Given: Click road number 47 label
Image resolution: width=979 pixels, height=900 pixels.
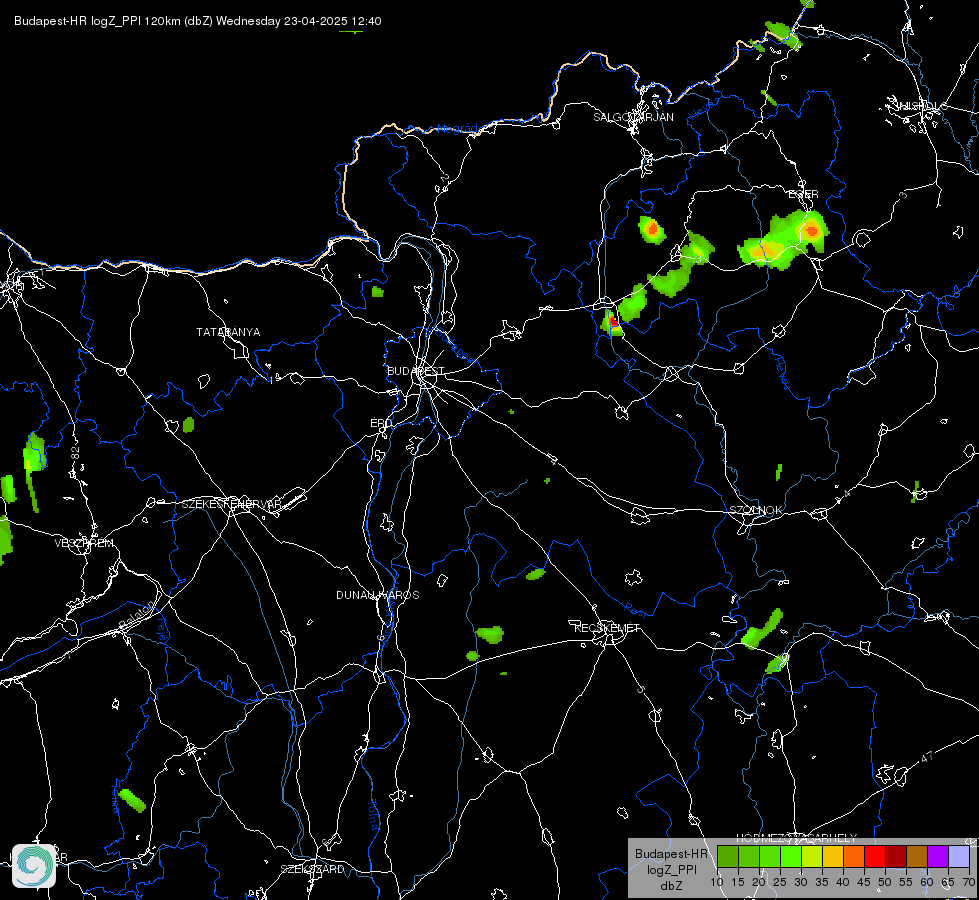Looking at the screenshot, I should [927, 757].
